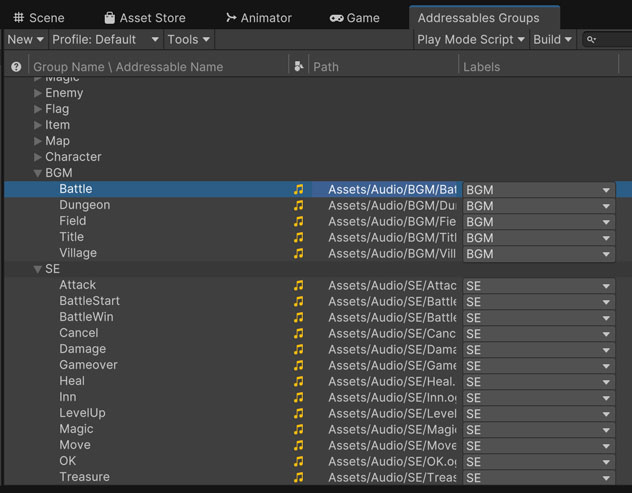Screen dimensions: 632x493
Task: Click the path Assets/Audio/SE/OK.o
Action: [x=392, y=462]
